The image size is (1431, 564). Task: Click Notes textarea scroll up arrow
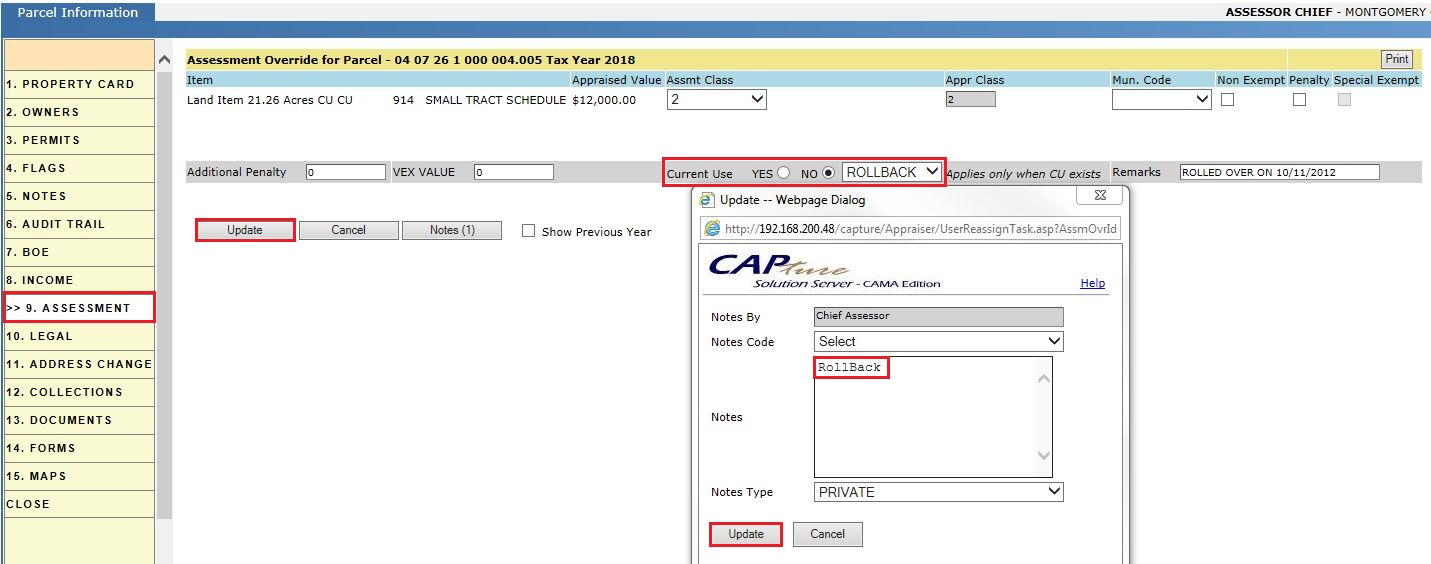point(1043,378)
